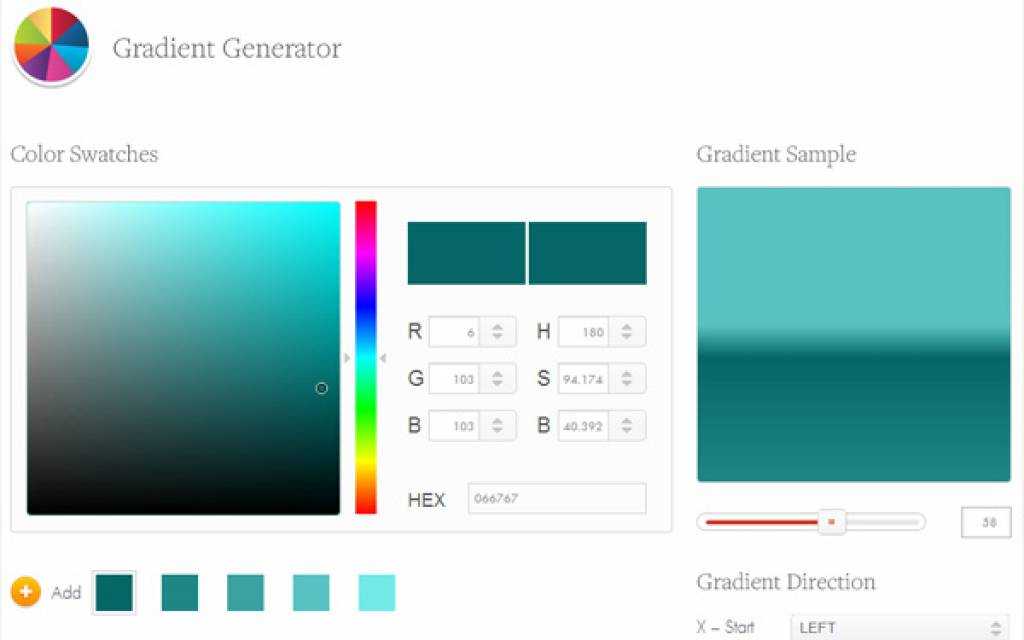This screenshot has height=640, width=1024.
Task: Click the left current color preview
Action: (x=466, y=253)
